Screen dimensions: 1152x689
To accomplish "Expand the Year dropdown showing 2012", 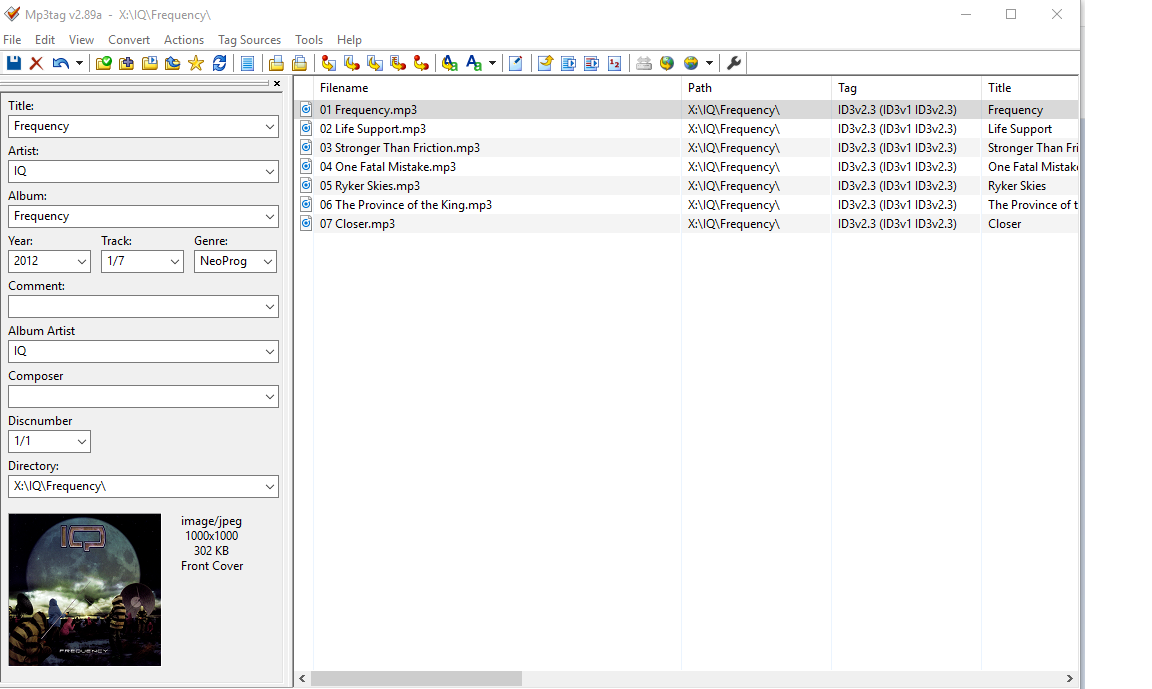I will [82, 261].
